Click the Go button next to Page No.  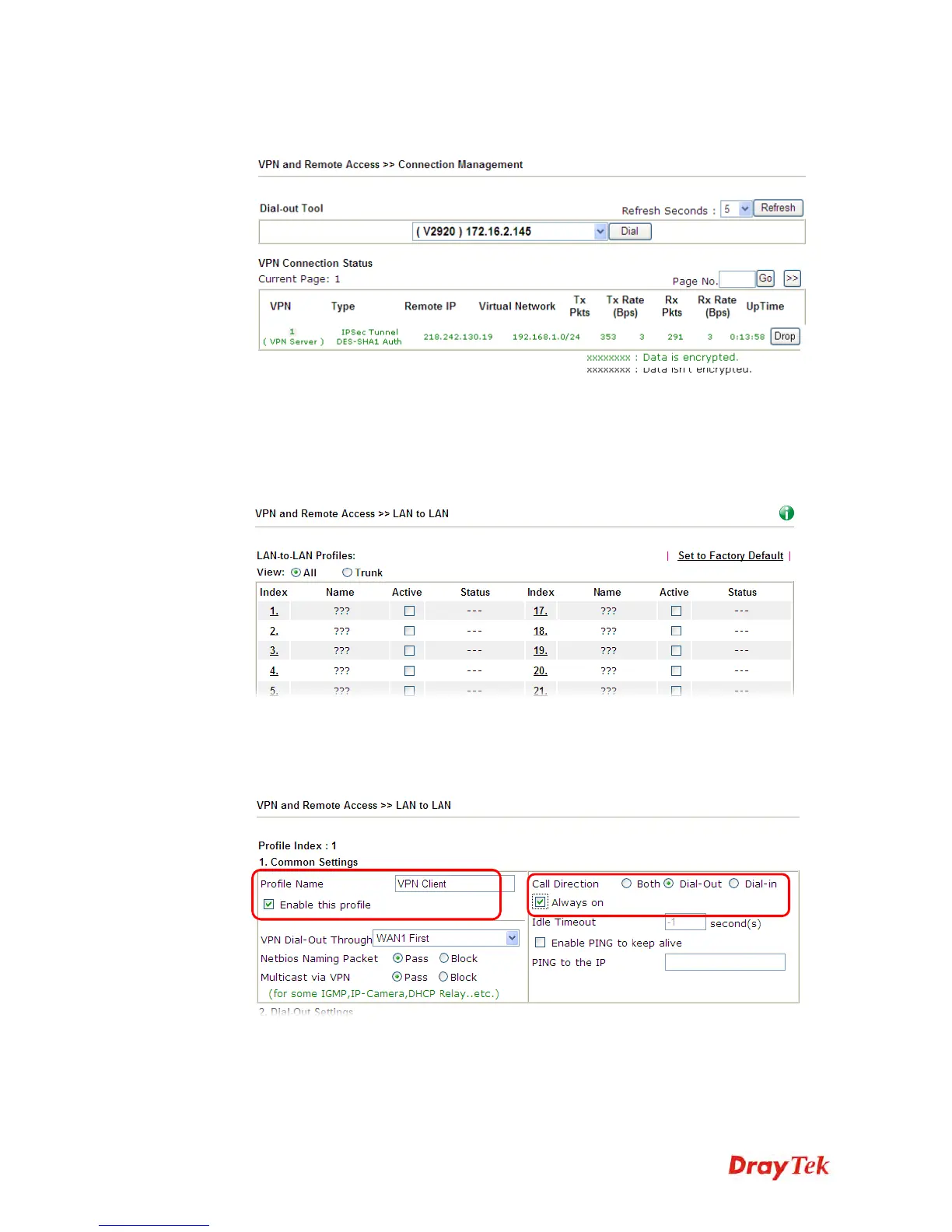click(765, 278)
